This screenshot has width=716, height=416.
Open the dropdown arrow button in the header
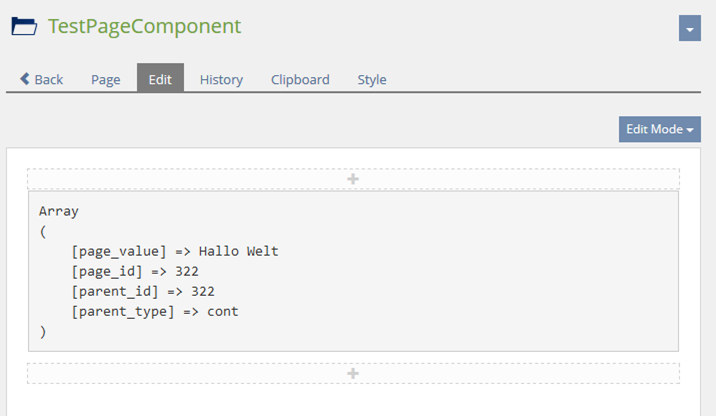pos(689,28)
